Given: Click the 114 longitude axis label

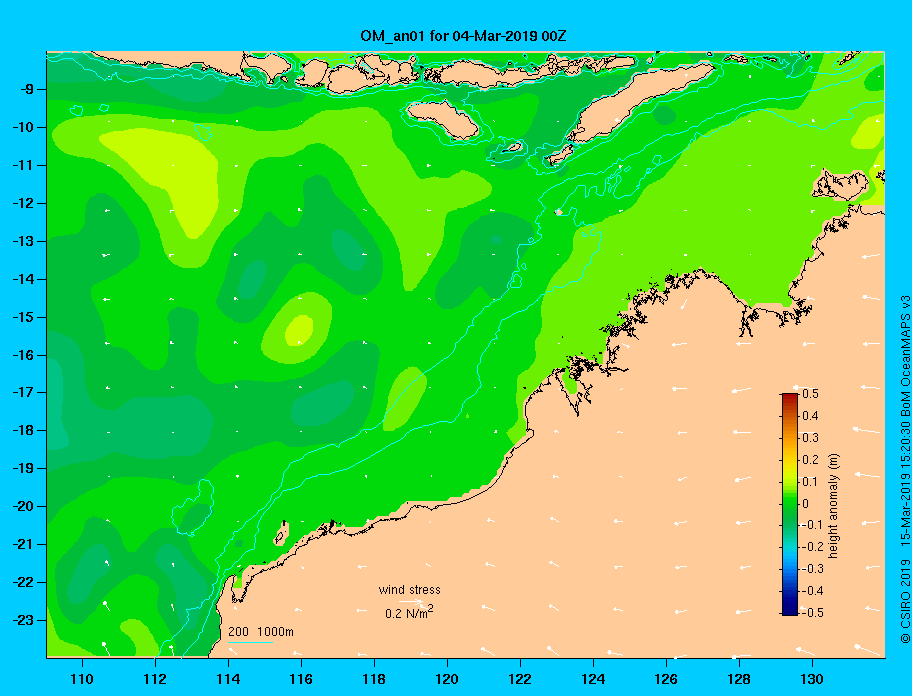Looking at the screenshot, I should [228, 679].
